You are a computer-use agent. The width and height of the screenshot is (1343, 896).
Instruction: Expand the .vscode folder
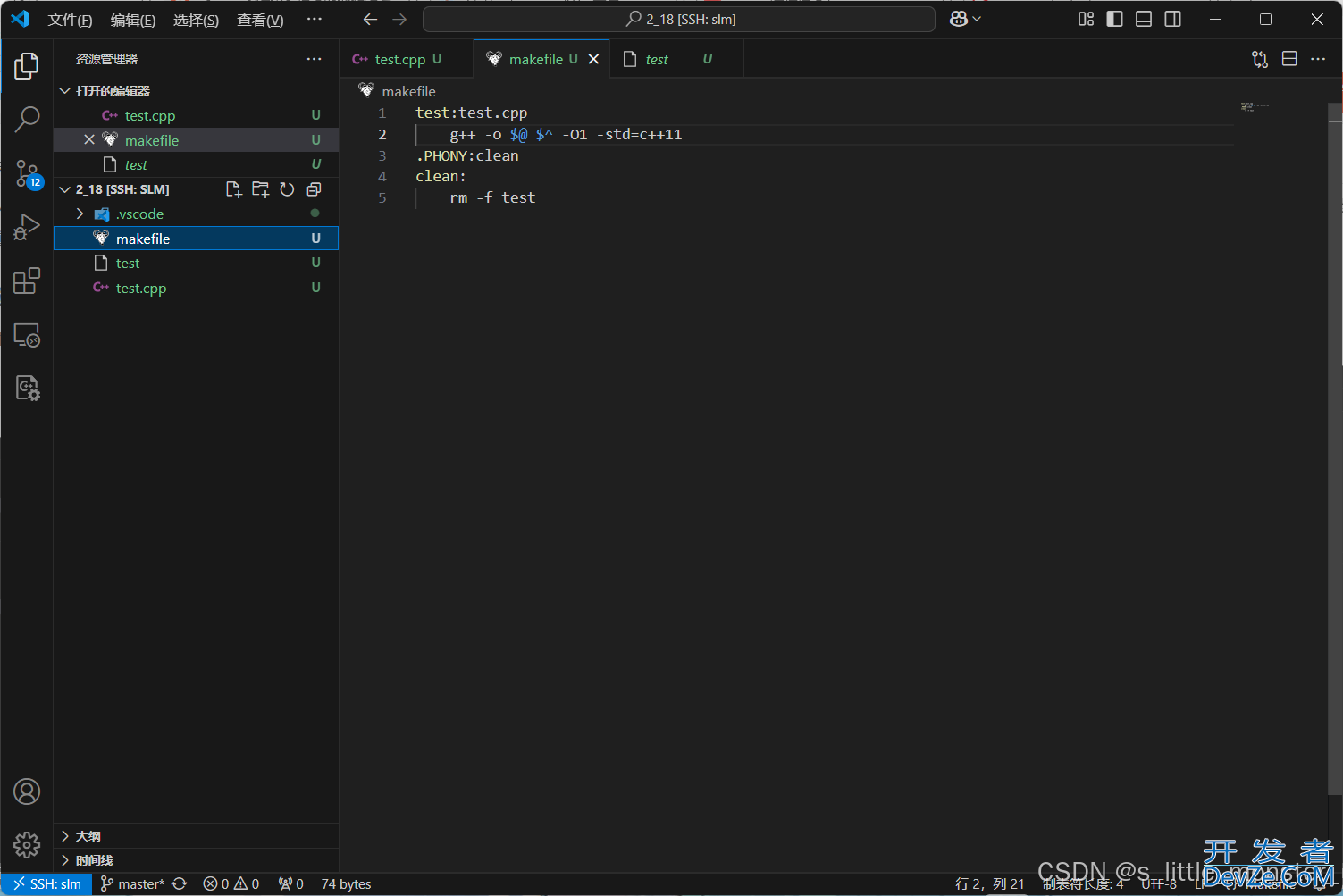[x=80, y=214]
